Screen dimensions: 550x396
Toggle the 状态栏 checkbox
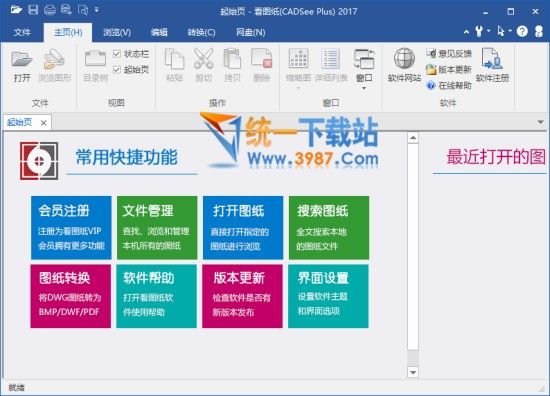[117, 54]
